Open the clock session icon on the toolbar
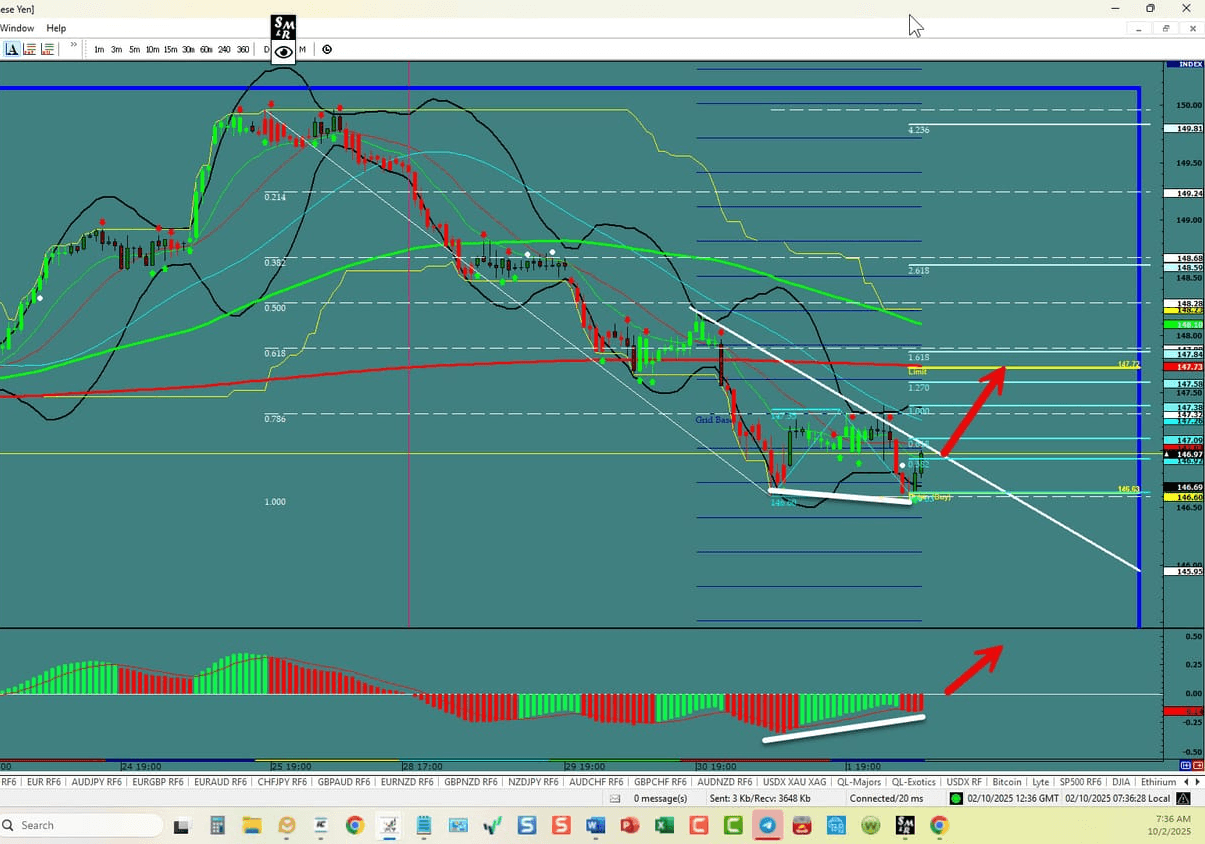 click(x=327, y=49)
